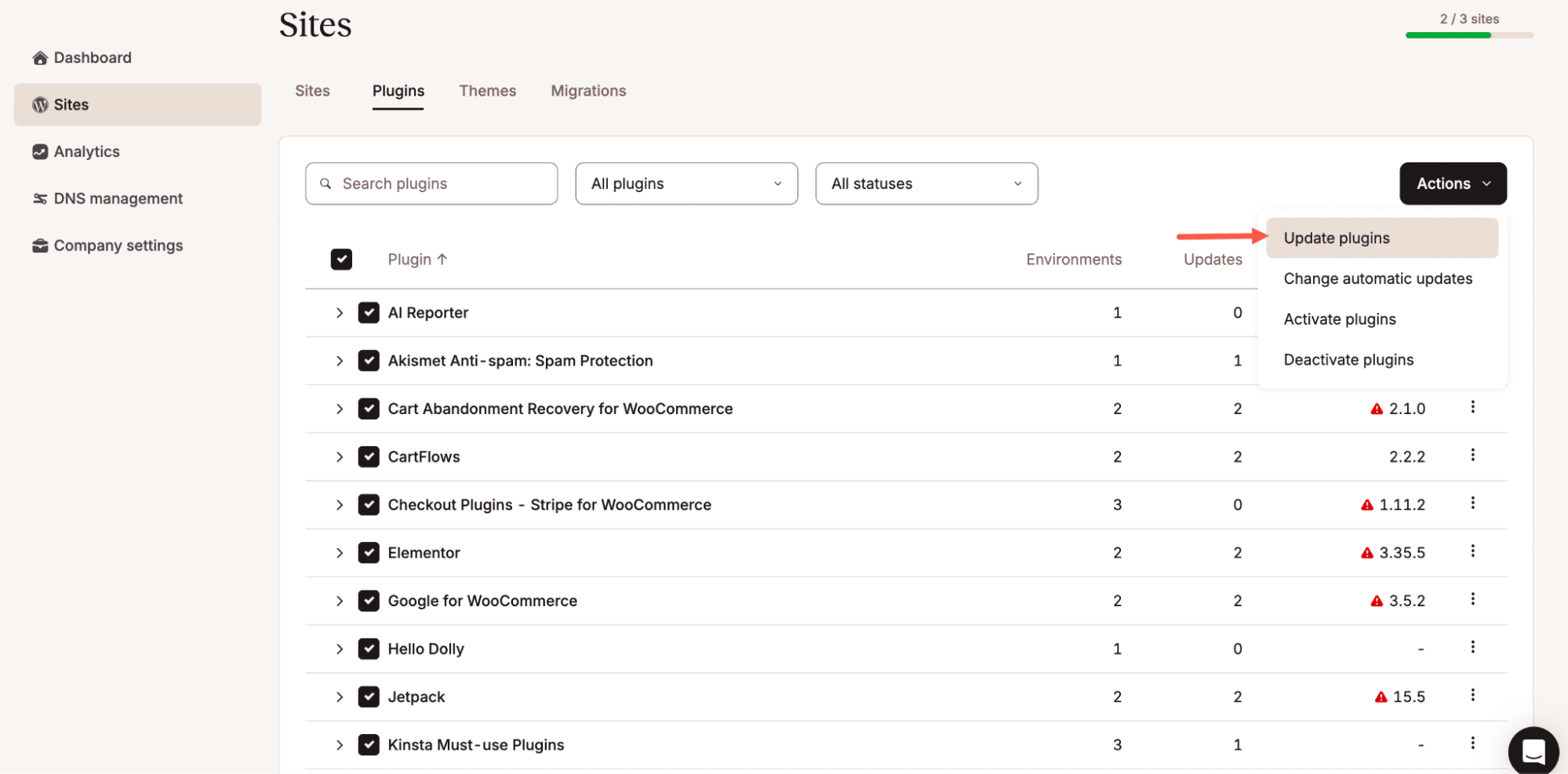
Task: Uncheck the Jetpack row checkbox
Action: pyautogui.click(x=368, y=696)
